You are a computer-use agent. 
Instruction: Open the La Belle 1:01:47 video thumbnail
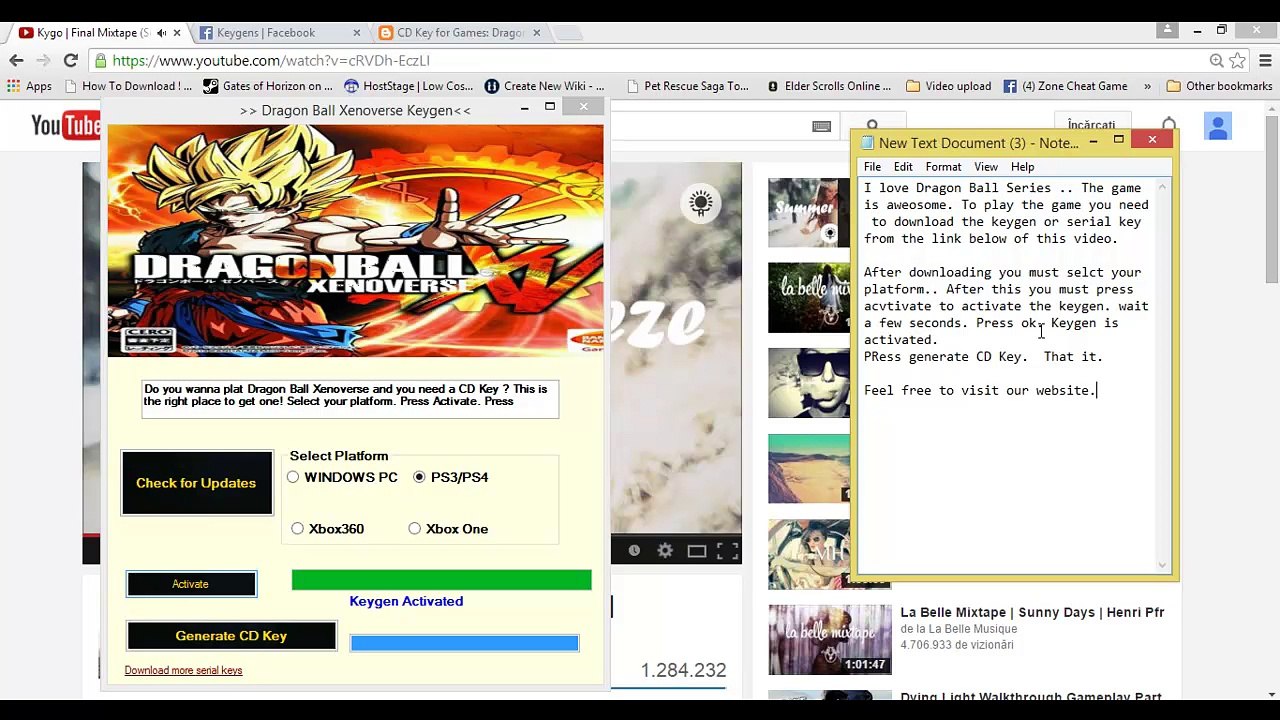(829, 639)
